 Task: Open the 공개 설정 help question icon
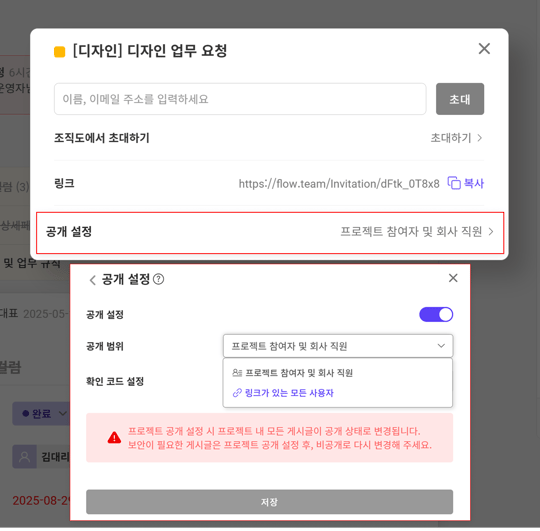click(158, 279)
